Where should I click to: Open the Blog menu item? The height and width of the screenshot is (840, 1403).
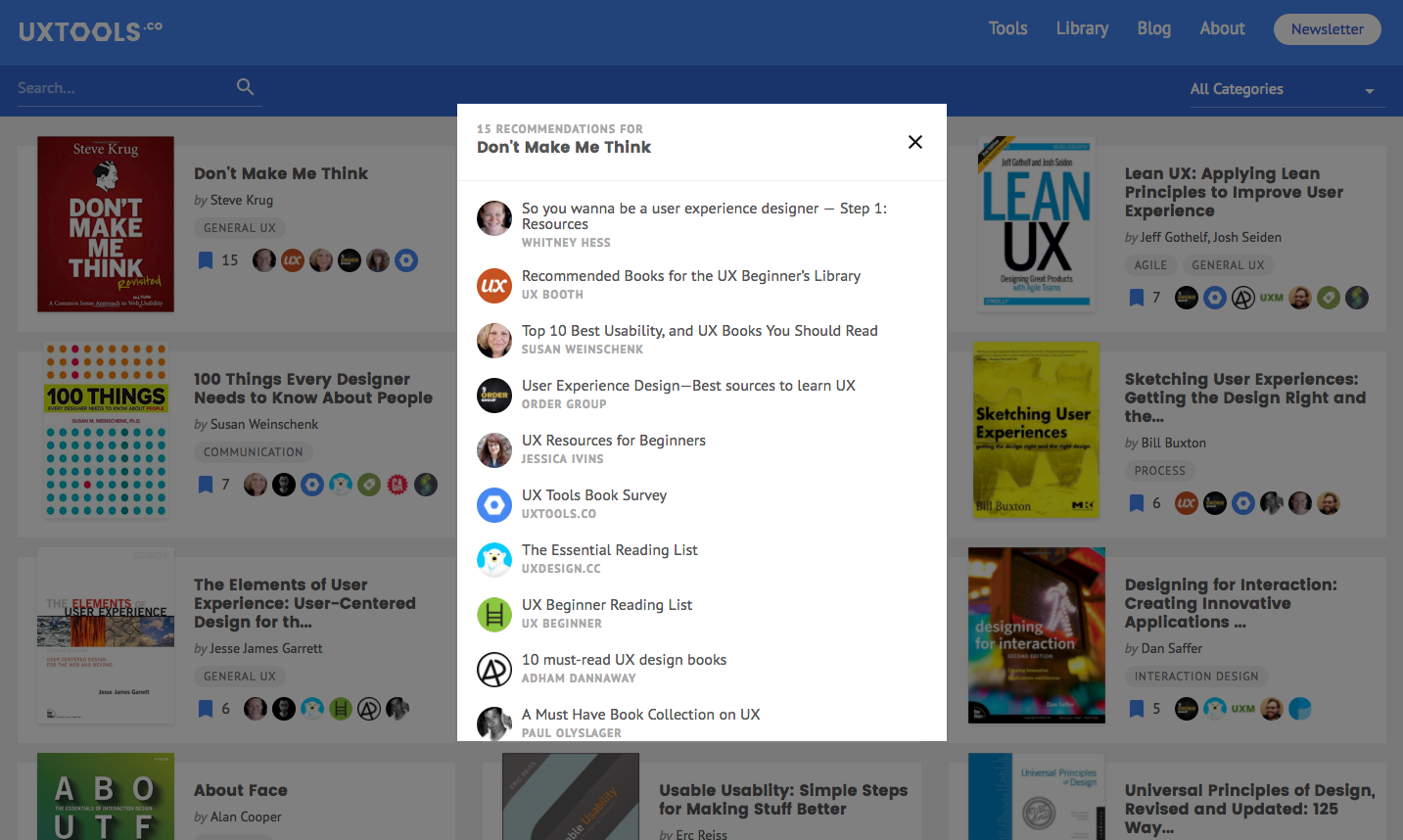pos(1154,28)
